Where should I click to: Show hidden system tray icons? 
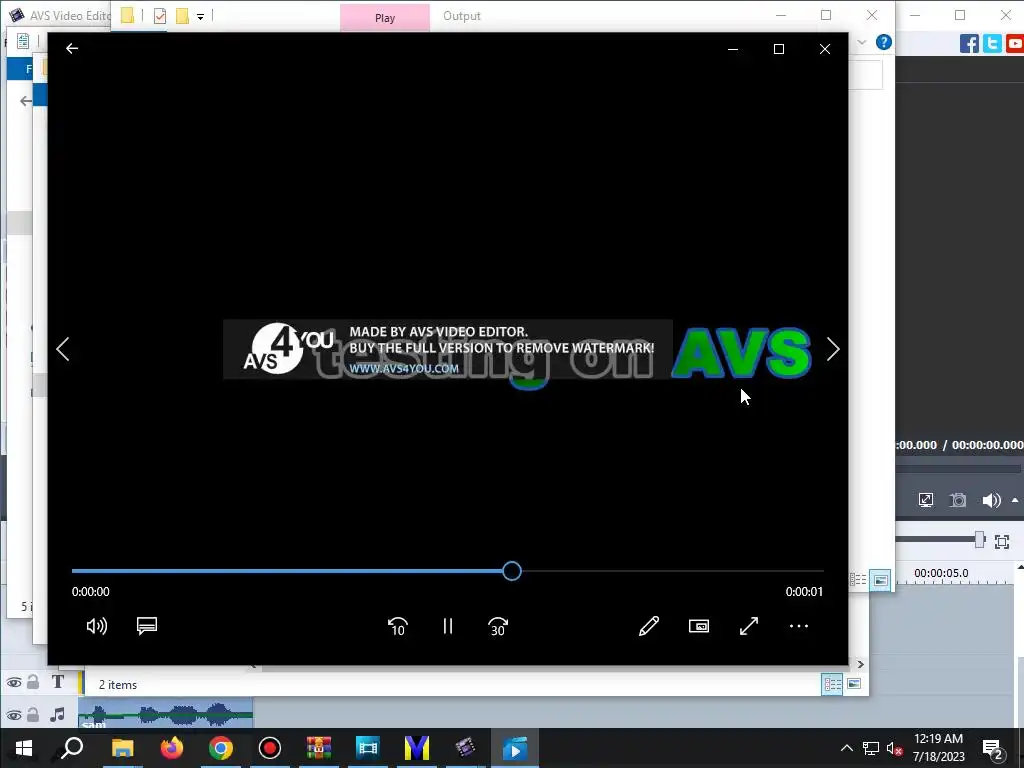tap(846, 748)
